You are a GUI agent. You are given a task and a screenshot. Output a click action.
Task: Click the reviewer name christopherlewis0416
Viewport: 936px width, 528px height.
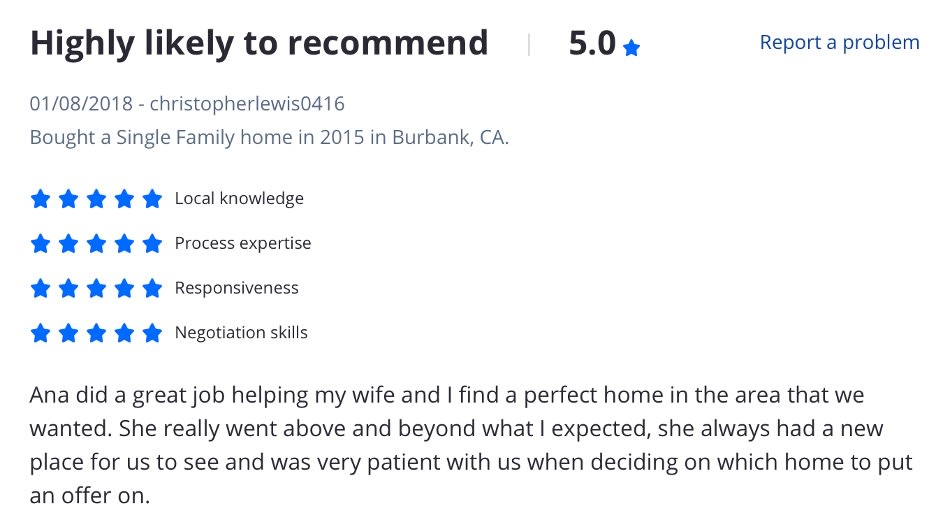tap(247, 104)
